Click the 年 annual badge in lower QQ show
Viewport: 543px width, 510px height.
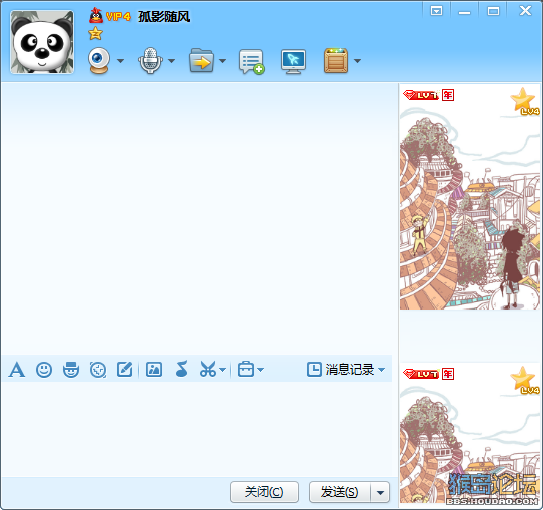(x=448, y=374)
